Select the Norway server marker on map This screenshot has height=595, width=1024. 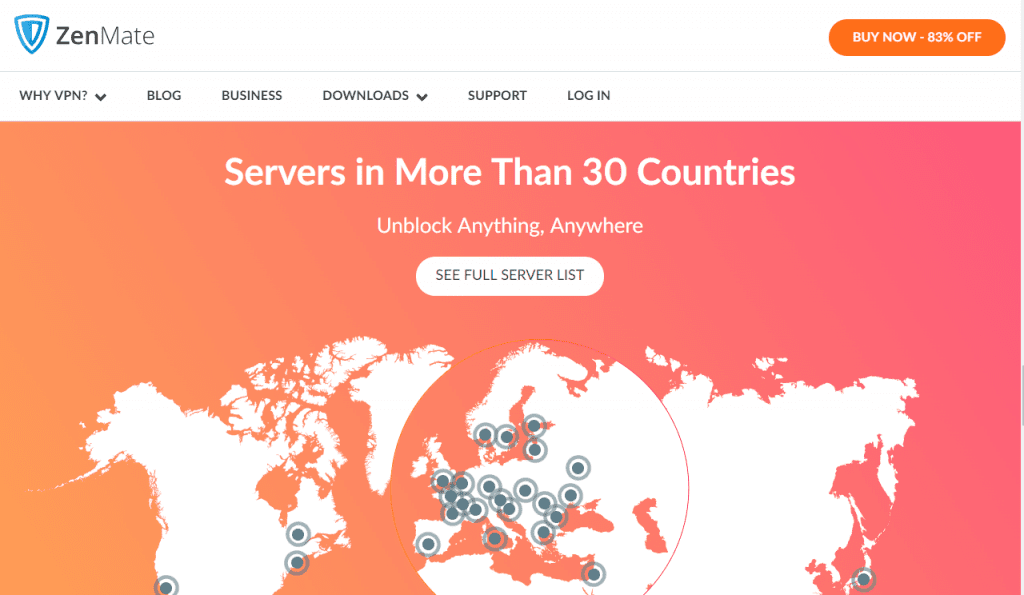[x=485, y=434]
